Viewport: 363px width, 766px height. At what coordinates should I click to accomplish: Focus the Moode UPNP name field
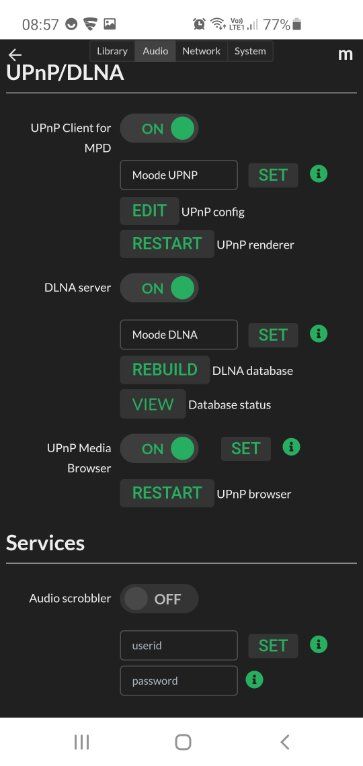pyautogui.click(x=179, y=175)
